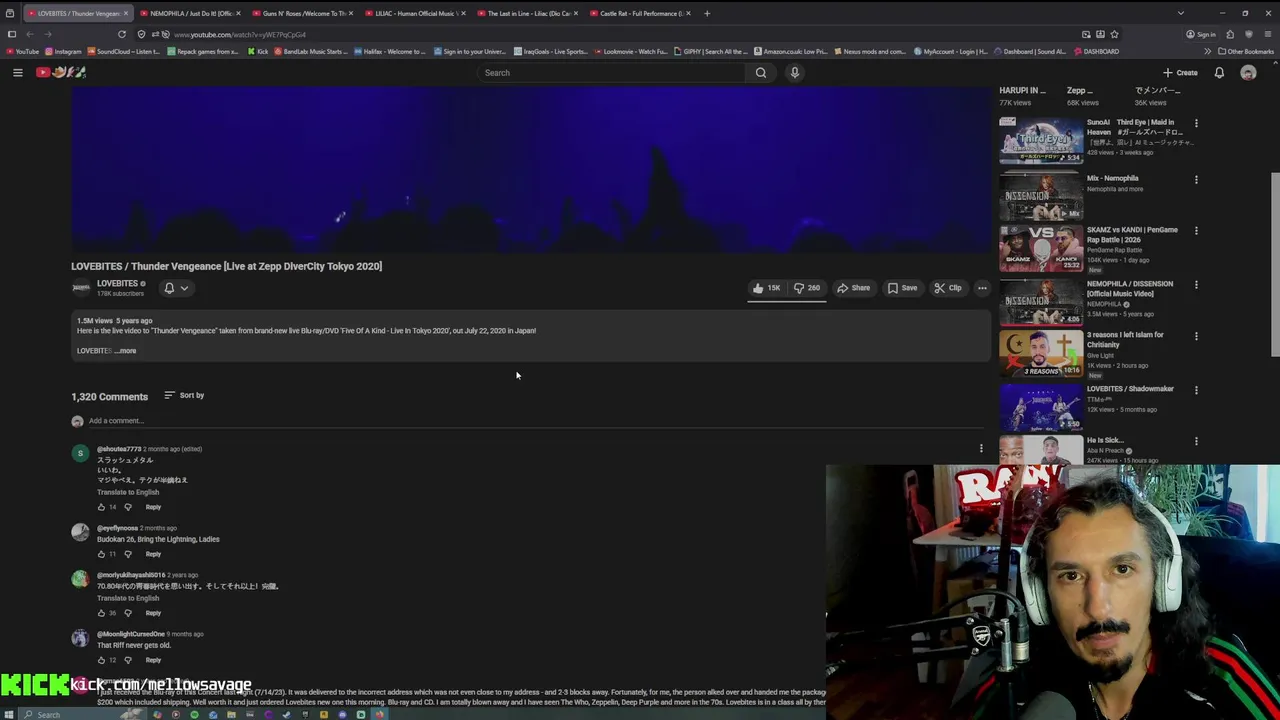Screen dimensions: 1280x720
Task: Save the video to a playlist
Action: 902,288
